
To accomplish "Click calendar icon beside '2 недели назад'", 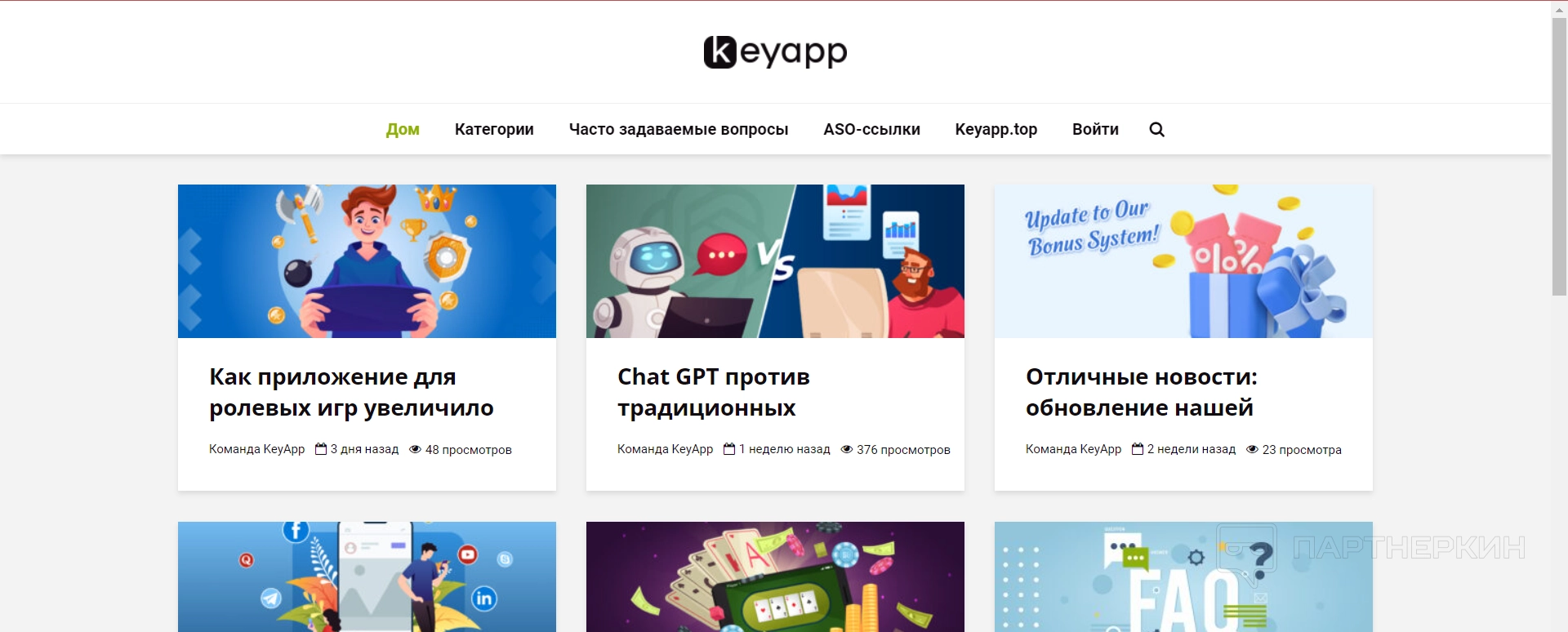I will 1138,449.
